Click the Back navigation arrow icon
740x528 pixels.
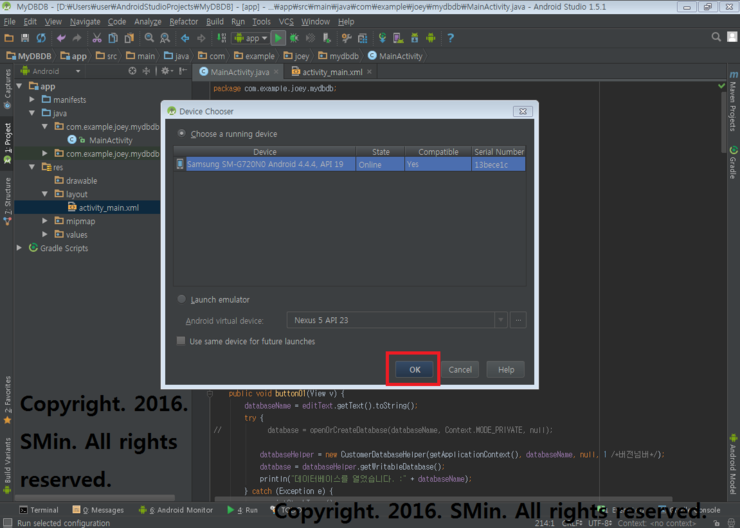click(x=185, y=38)
